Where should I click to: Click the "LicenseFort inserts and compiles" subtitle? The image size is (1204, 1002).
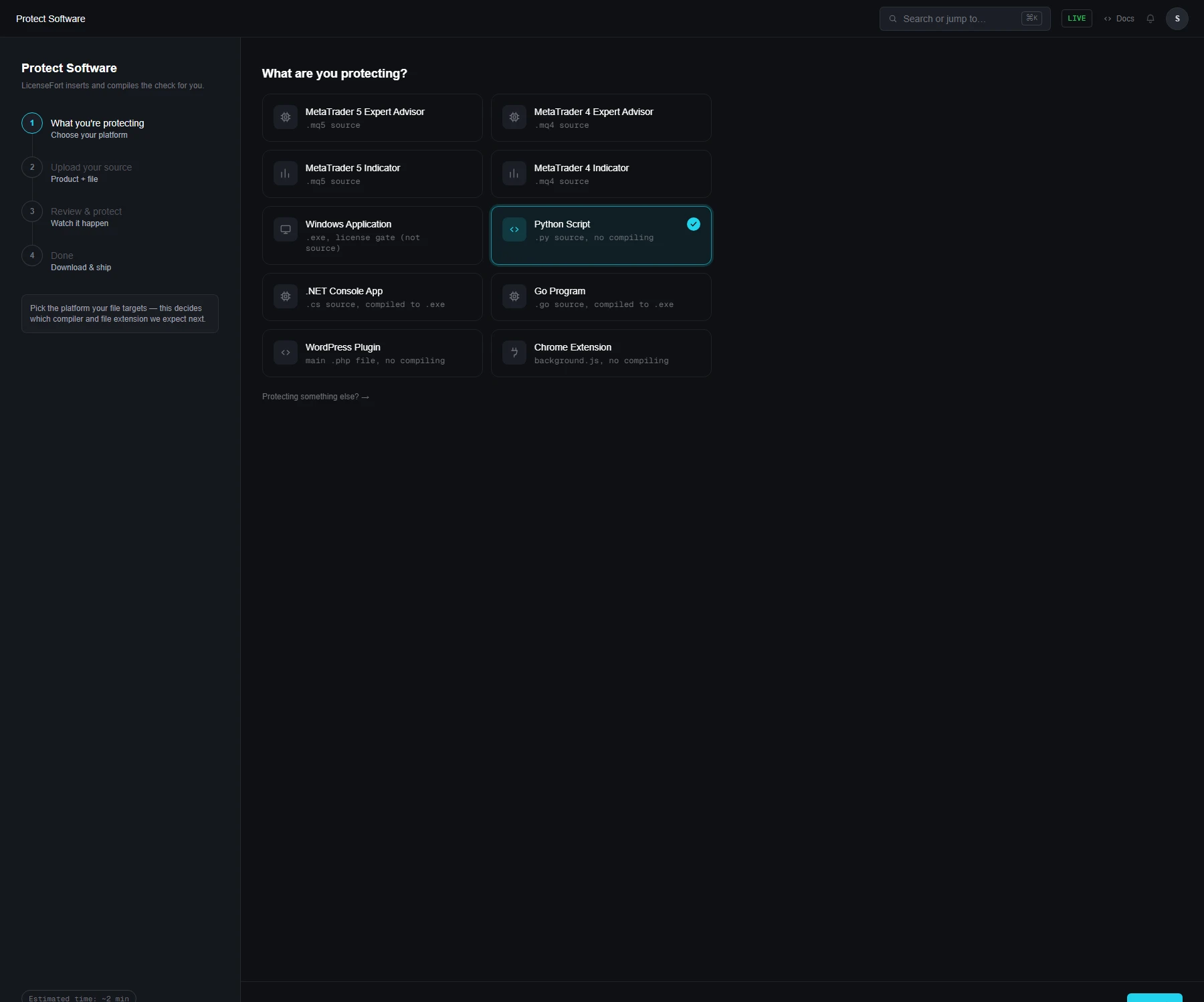[112, 86]
